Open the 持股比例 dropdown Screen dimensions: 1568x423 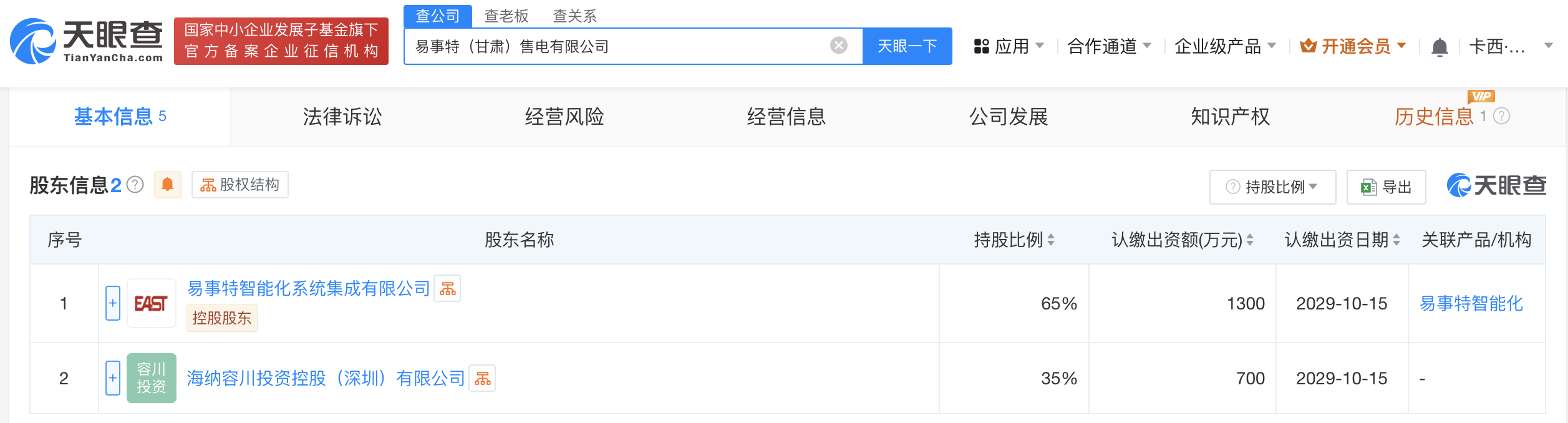coord(1272,187)
